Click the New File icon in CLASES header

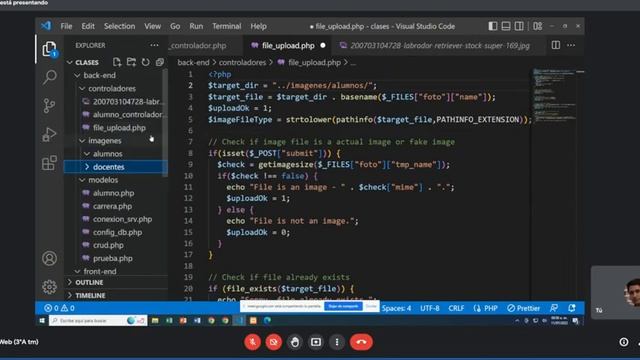117,62
